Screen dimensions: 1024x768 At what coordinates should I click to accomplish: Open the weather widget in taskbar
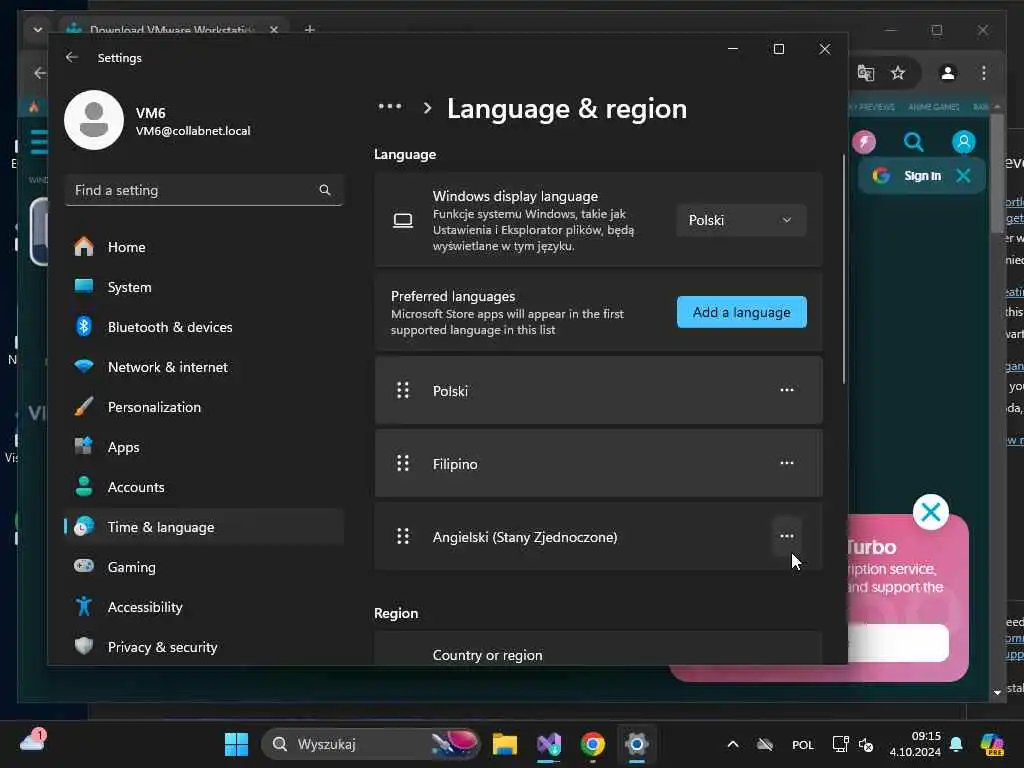point(33,741)
